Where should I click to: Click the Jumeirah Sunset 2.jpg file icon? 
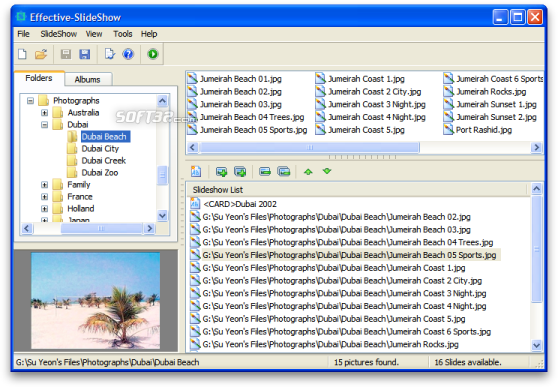pyautogui.click(x=448, y=117)
